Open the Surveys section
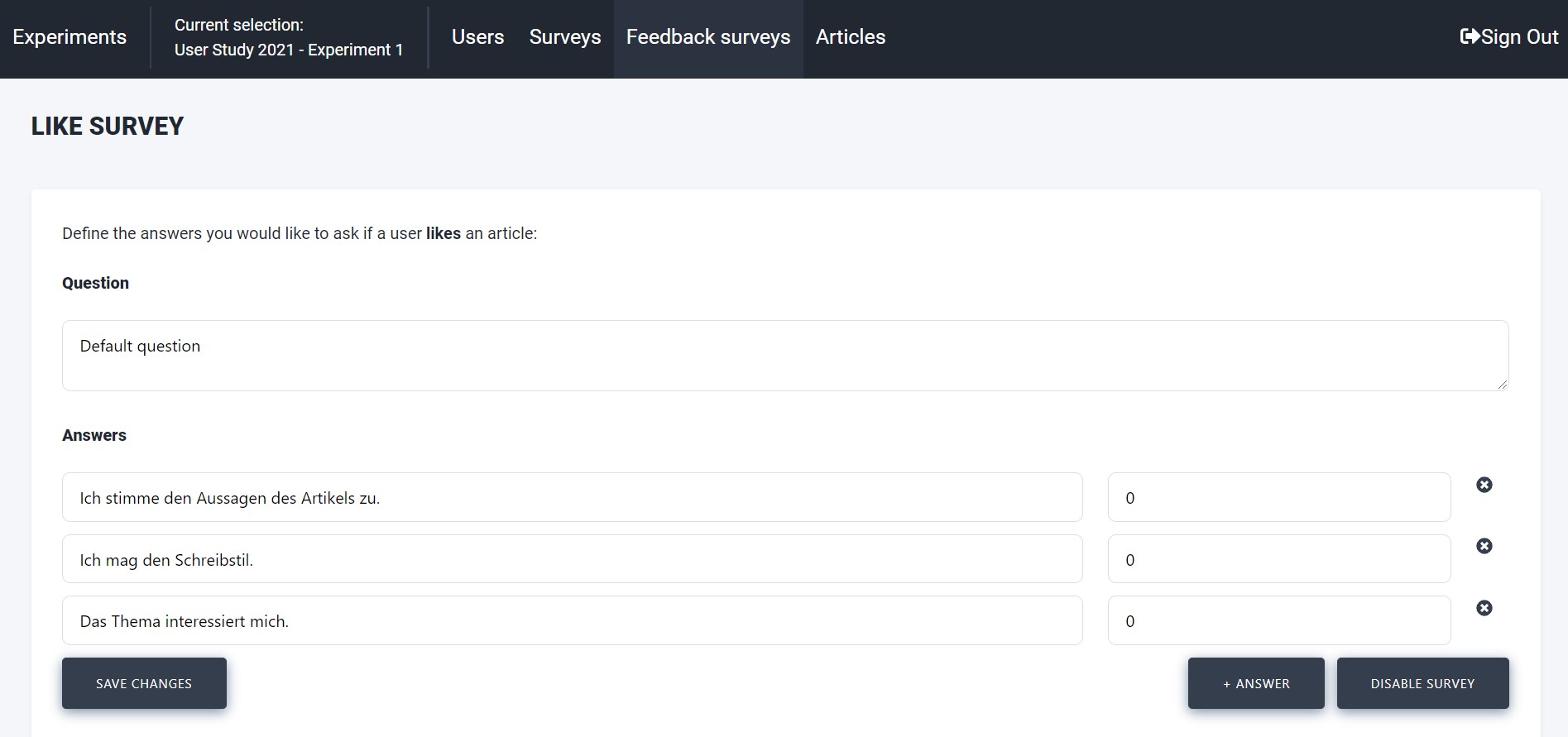This screenshot has height=737, width=1568. [565, 37]
